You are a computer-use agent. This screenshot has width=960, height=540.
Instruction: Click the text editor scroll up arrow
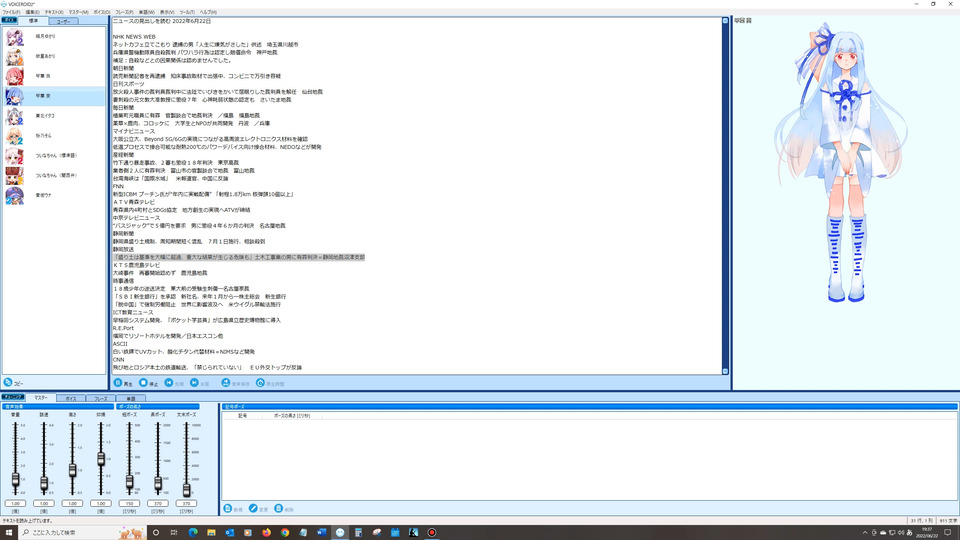[x=726, y=21]
